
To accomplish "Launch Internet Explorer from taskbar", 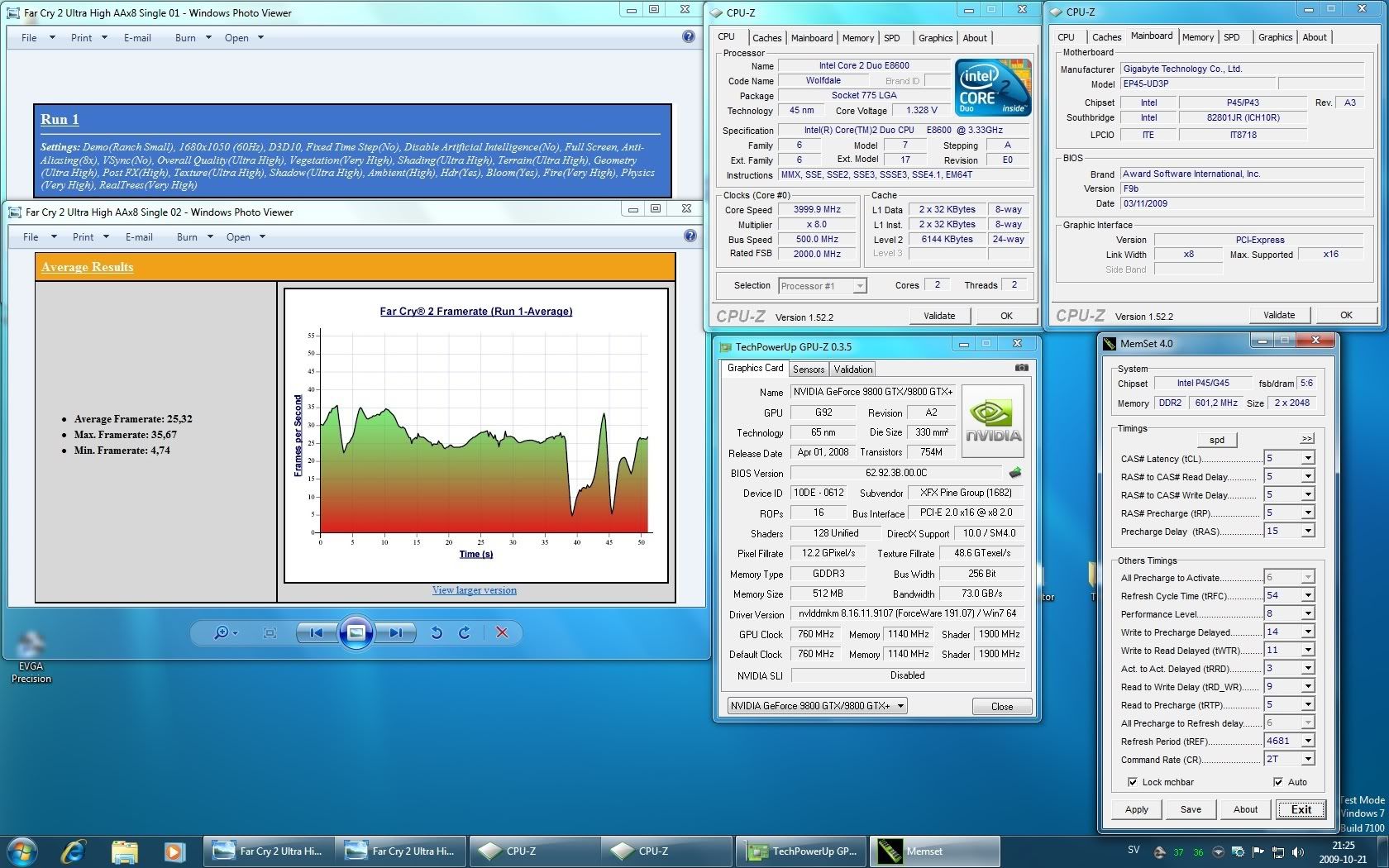I will 74,851.
